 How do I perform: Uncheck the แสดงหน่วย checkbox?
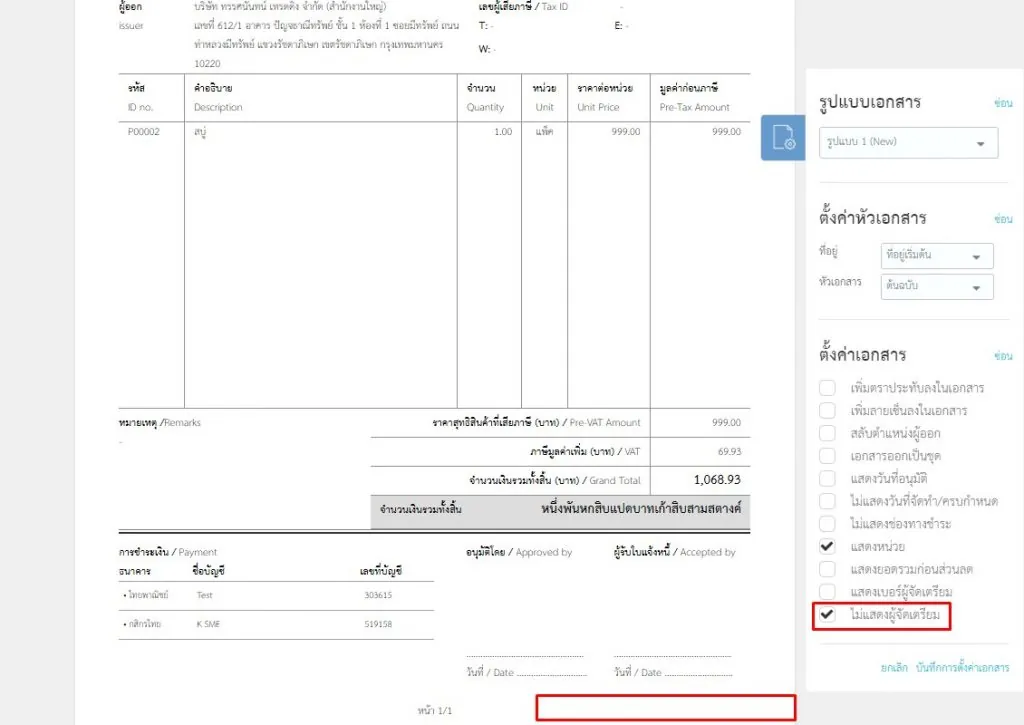(828, 546)
